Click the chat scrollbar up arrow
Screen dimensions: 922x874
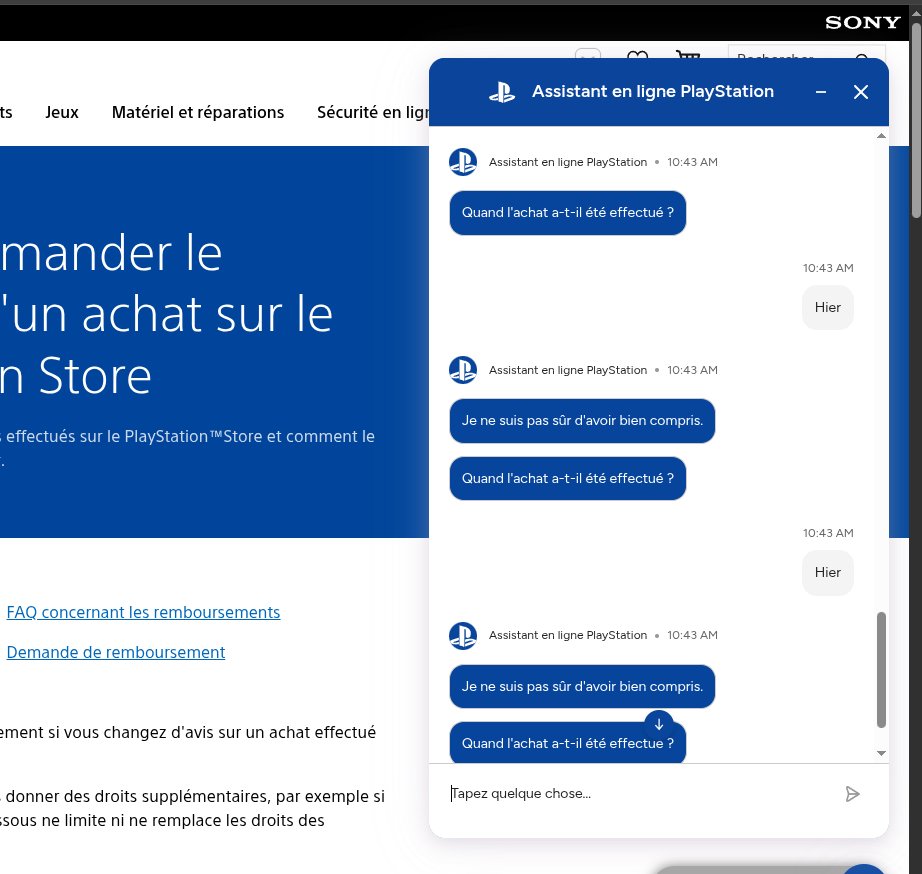click(881, 136)
